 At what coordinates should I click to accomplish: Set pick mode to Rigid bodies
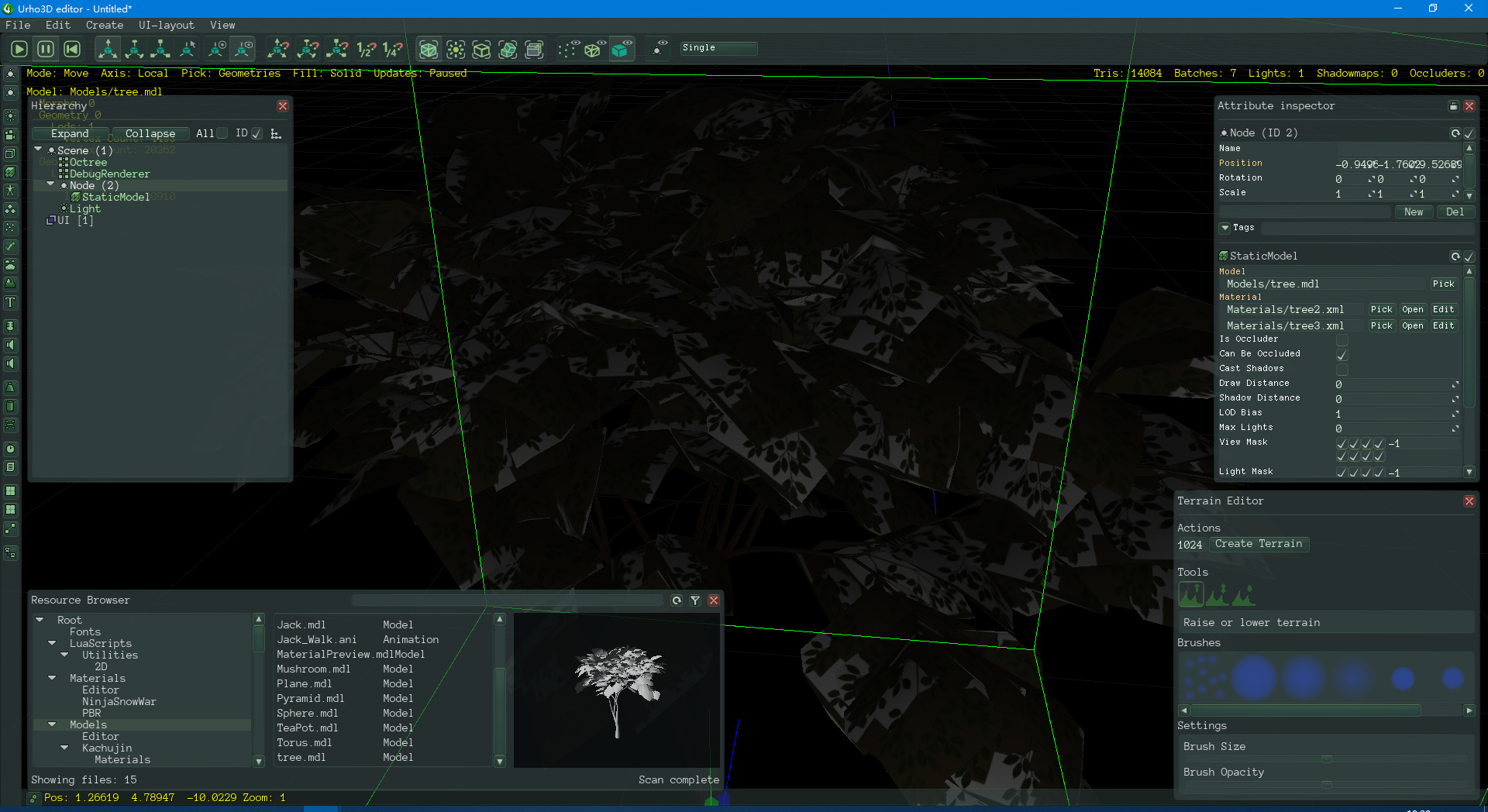tap(508, 50)
